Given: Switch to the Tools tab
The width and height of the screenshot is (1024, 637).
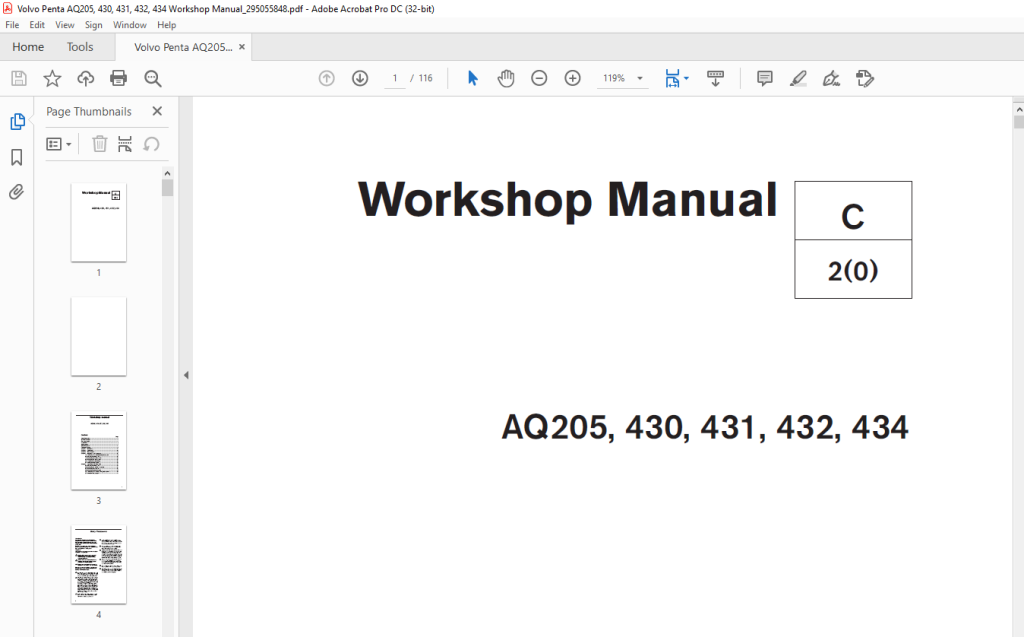Looking at the screenshot, I should [x=80, y=47].
